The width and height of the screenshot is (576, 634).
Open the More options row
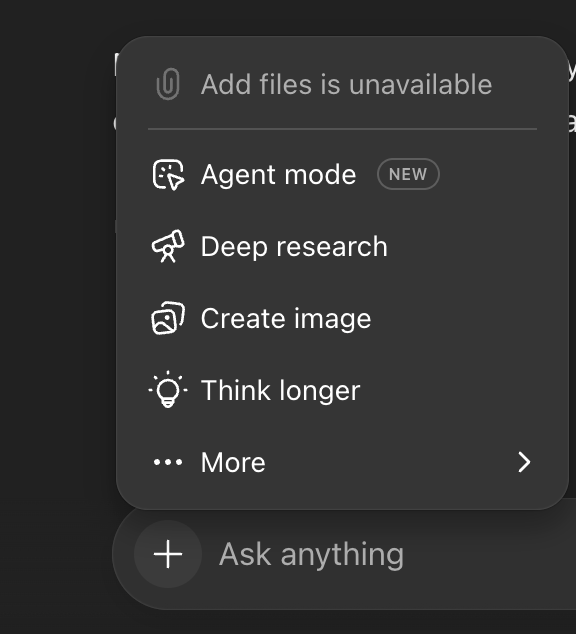coord(342,462)
